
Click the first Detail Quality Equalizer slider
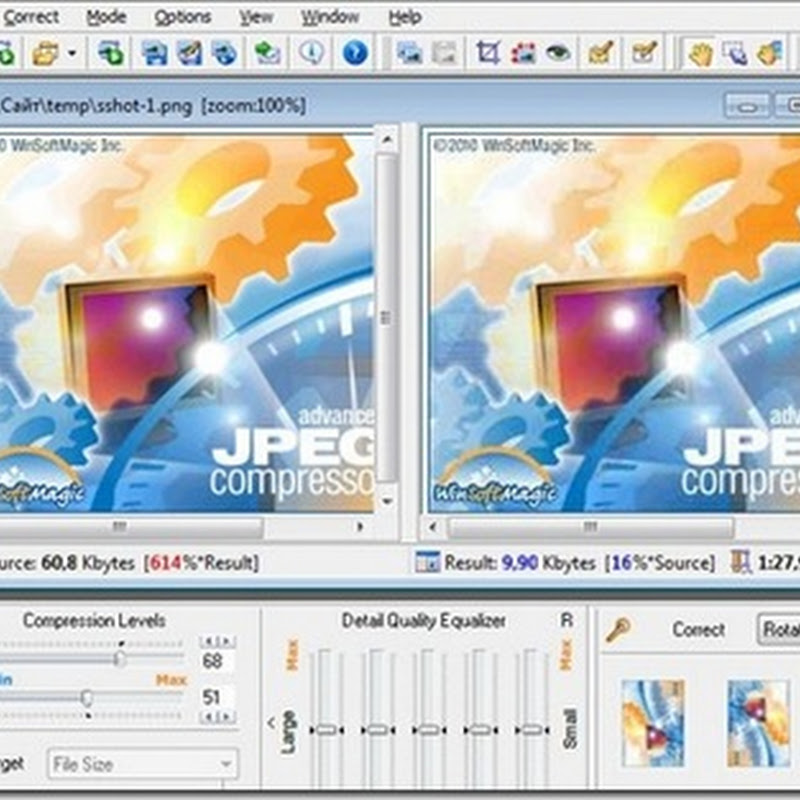point(327,730)
